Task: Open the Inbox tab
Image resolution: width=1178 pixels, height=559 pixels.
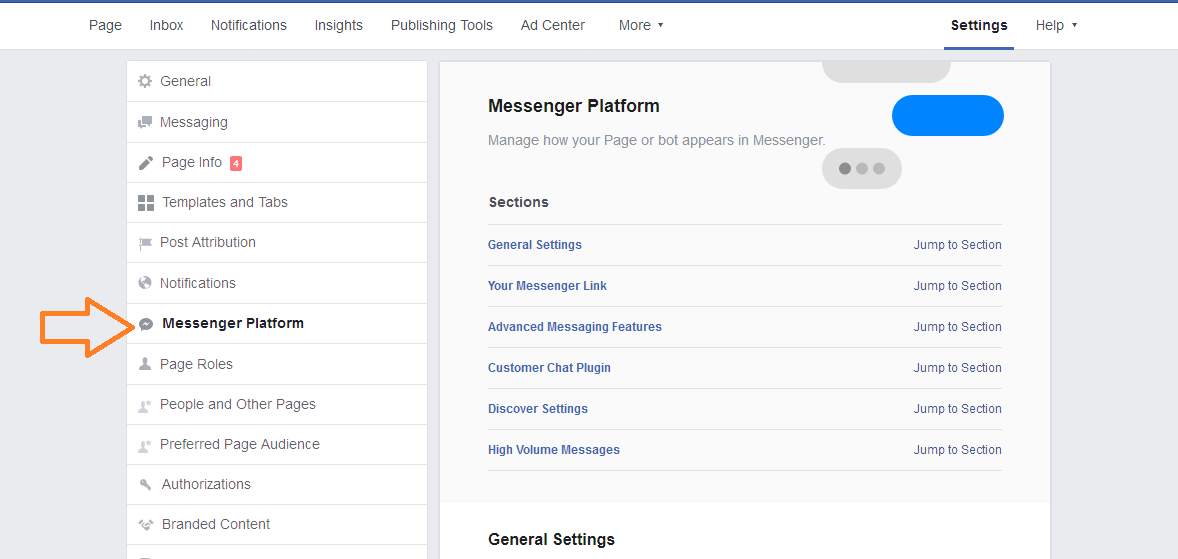Action: tap(166, 26)
